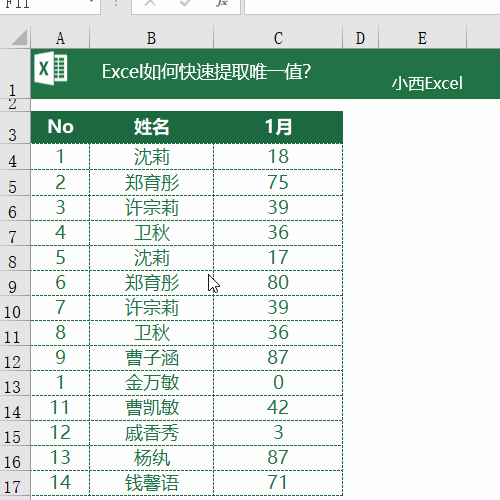
Task: Select row 6 header
Action: tap(15, 208)
